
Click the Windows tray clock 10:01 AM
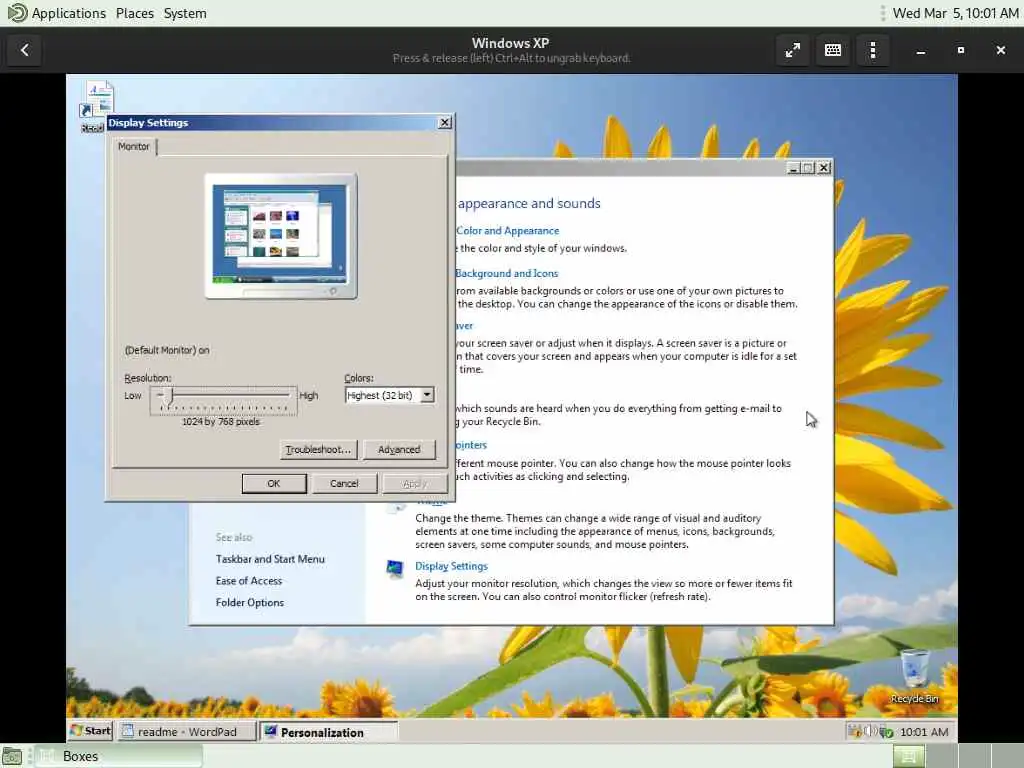point(924,732)
